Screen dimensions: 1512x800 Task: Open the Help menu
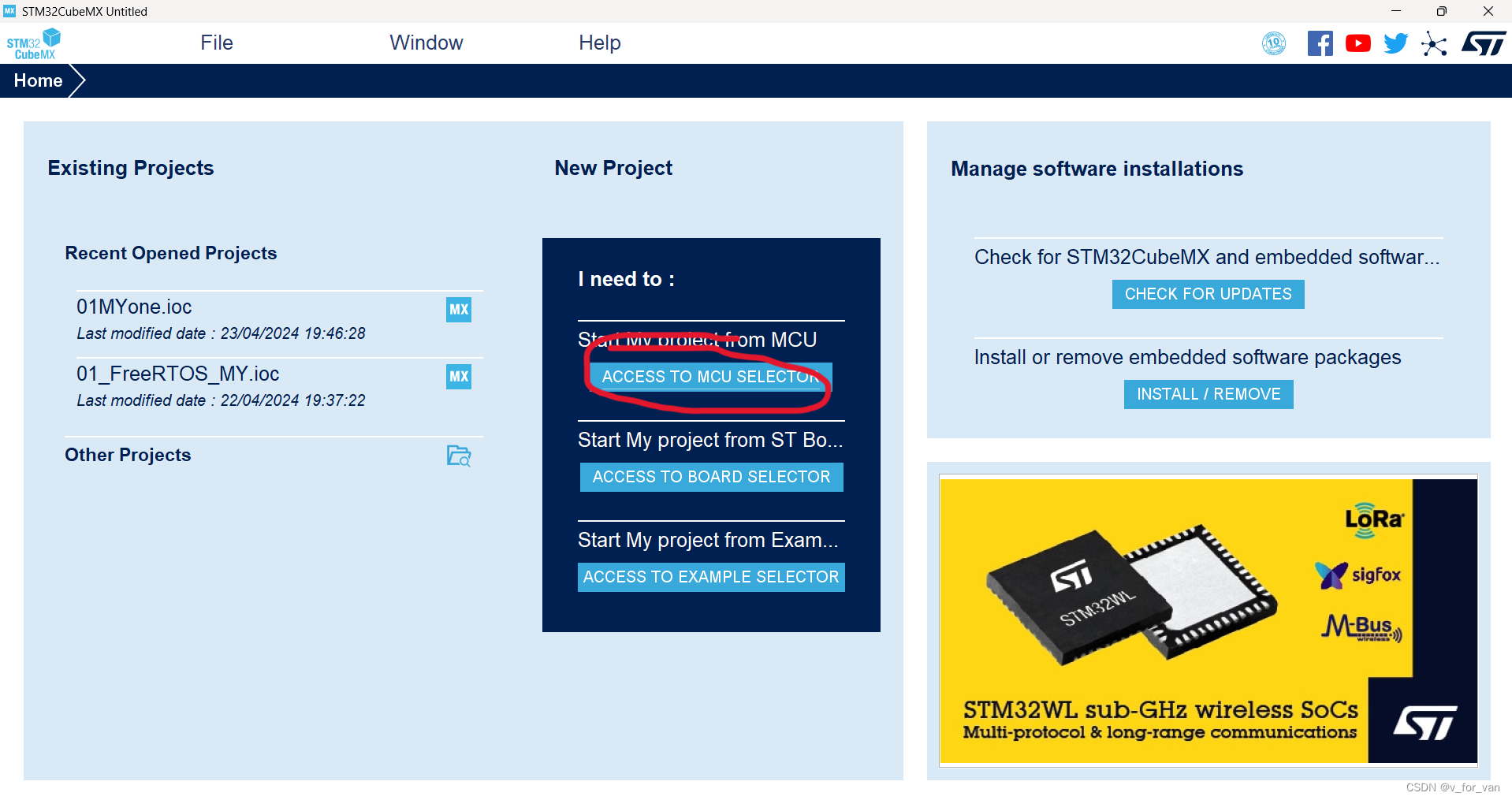599,43
